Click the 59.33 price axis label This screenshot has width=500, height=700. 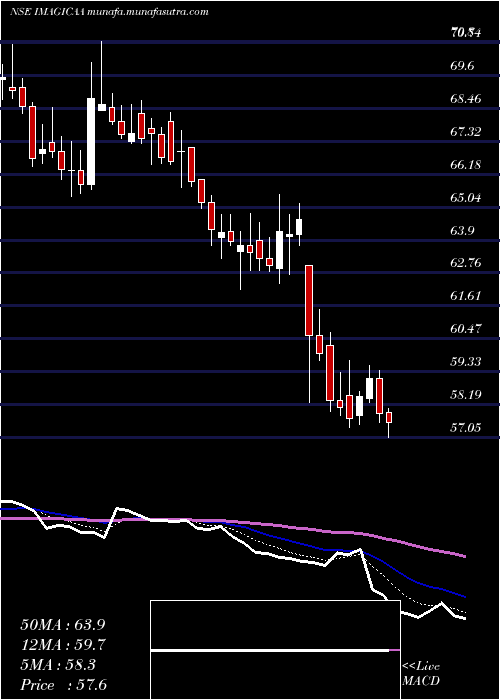point(466,361)
